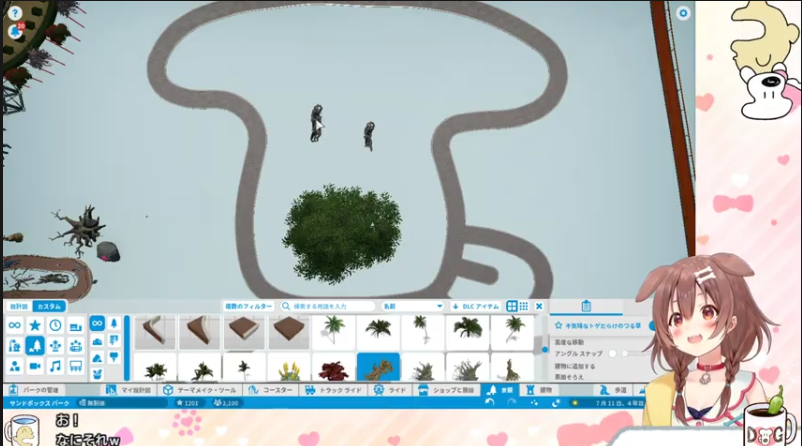This screenshot has width=802, height=446.
Task: Open the 複数のフィルター filter dropdown
Action: (x=248, y=306)
